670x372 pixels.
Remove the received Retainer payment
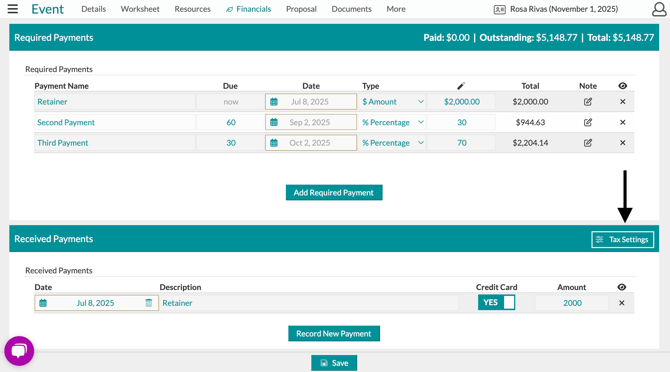point(622,303)
